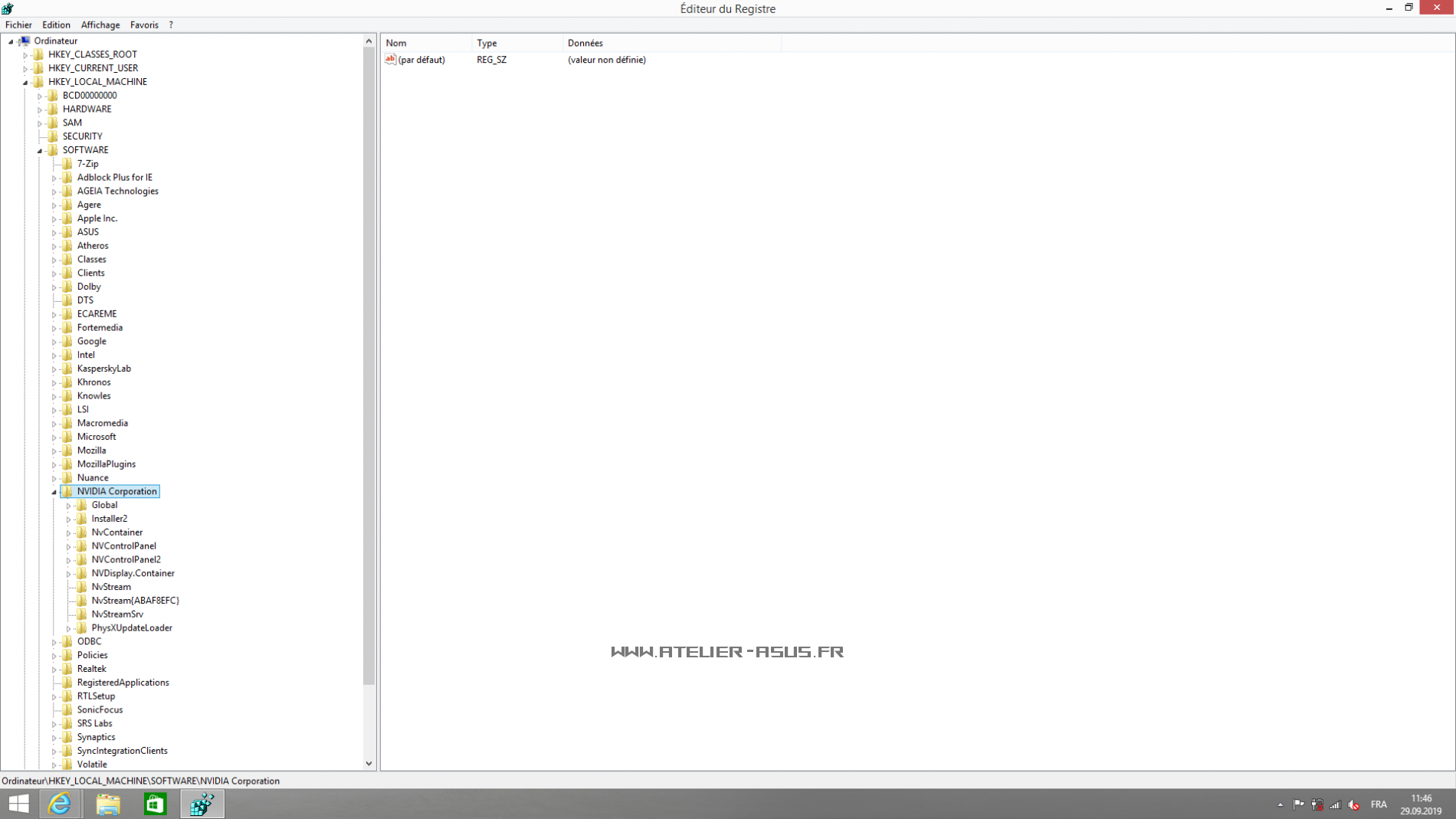Click the FRA language indicator
The height and width of the screenshot is (819, 1456).
(1379, 804)
